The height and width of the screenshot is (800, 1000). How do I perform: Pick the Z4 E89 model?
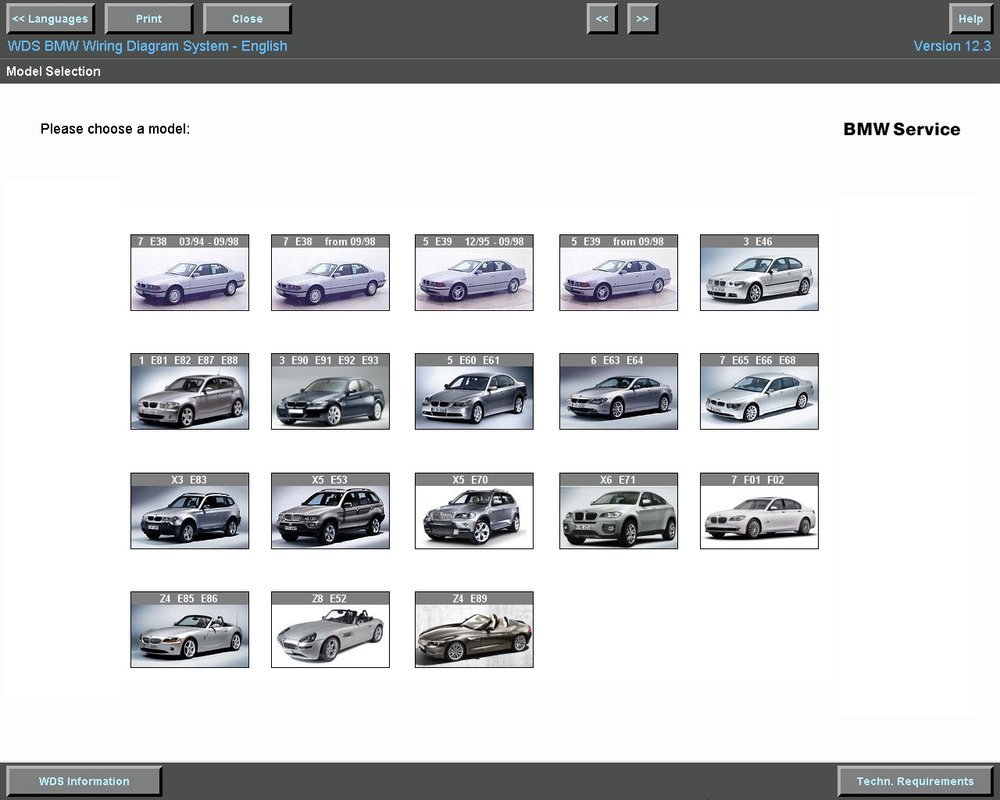point(474,630)
